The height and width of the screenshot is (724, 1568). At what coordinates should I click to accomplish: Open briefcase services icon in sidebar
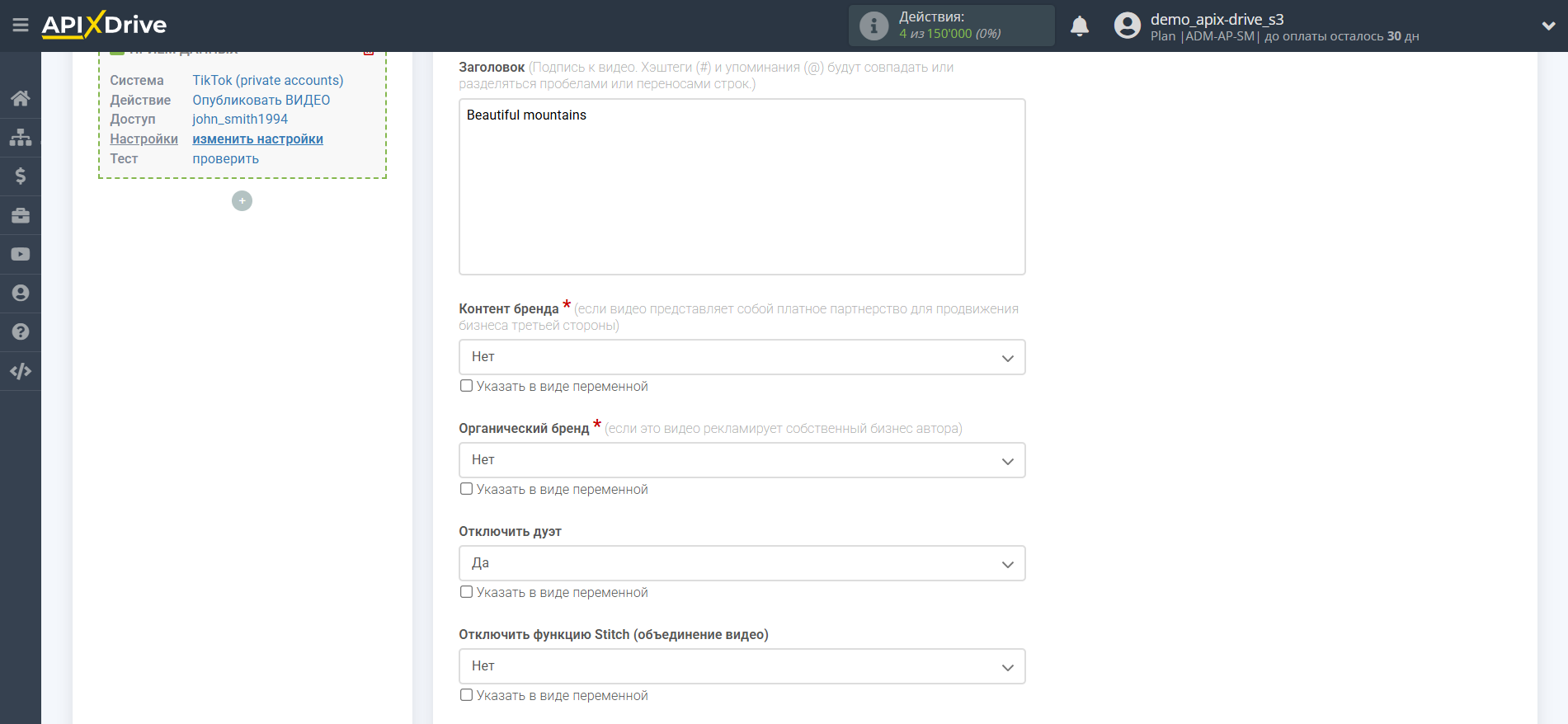tap(21, 215)
